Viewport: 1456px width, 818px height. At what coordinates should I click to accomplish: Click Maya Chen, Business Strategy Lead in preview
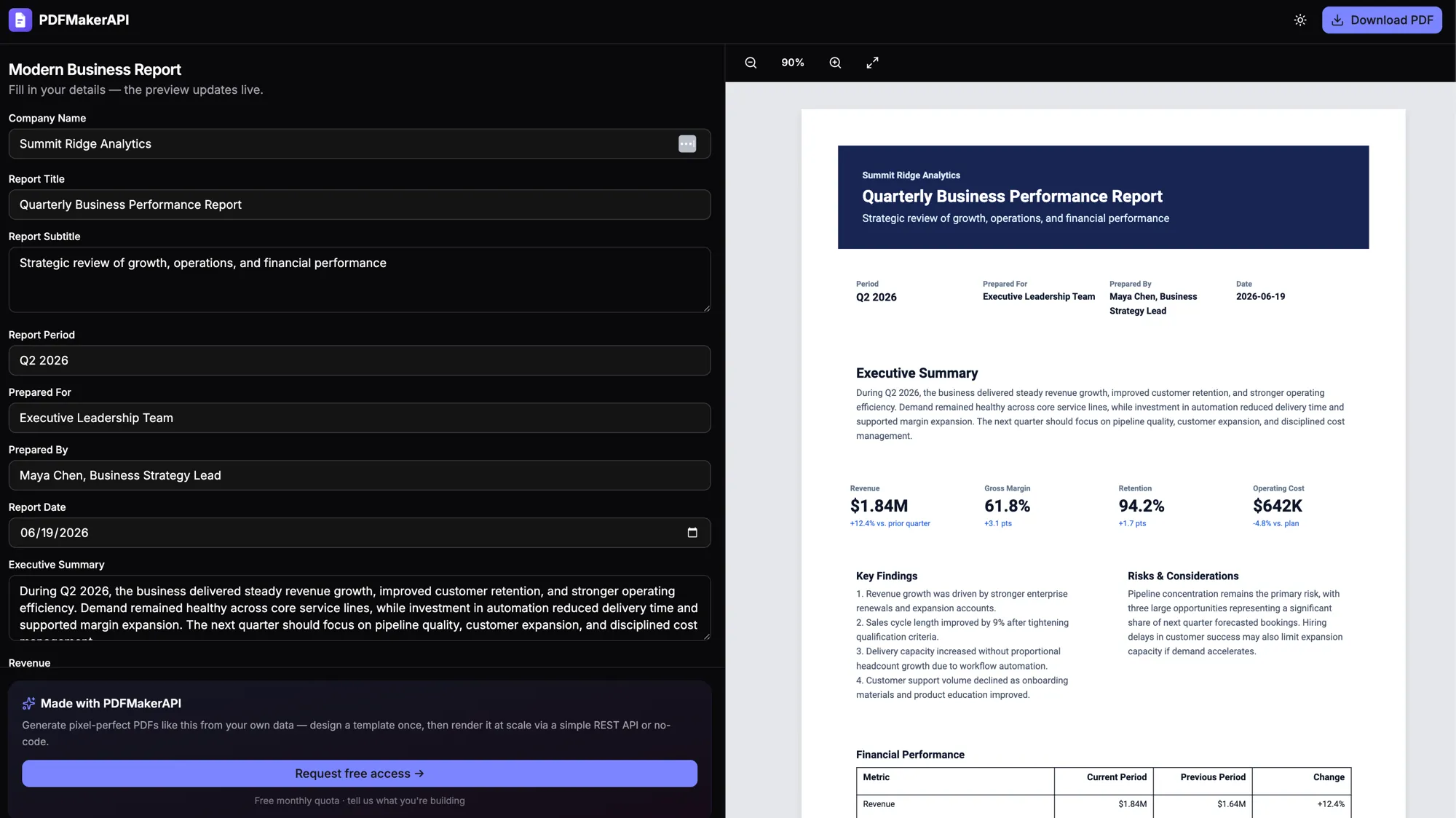point(1152,303)
